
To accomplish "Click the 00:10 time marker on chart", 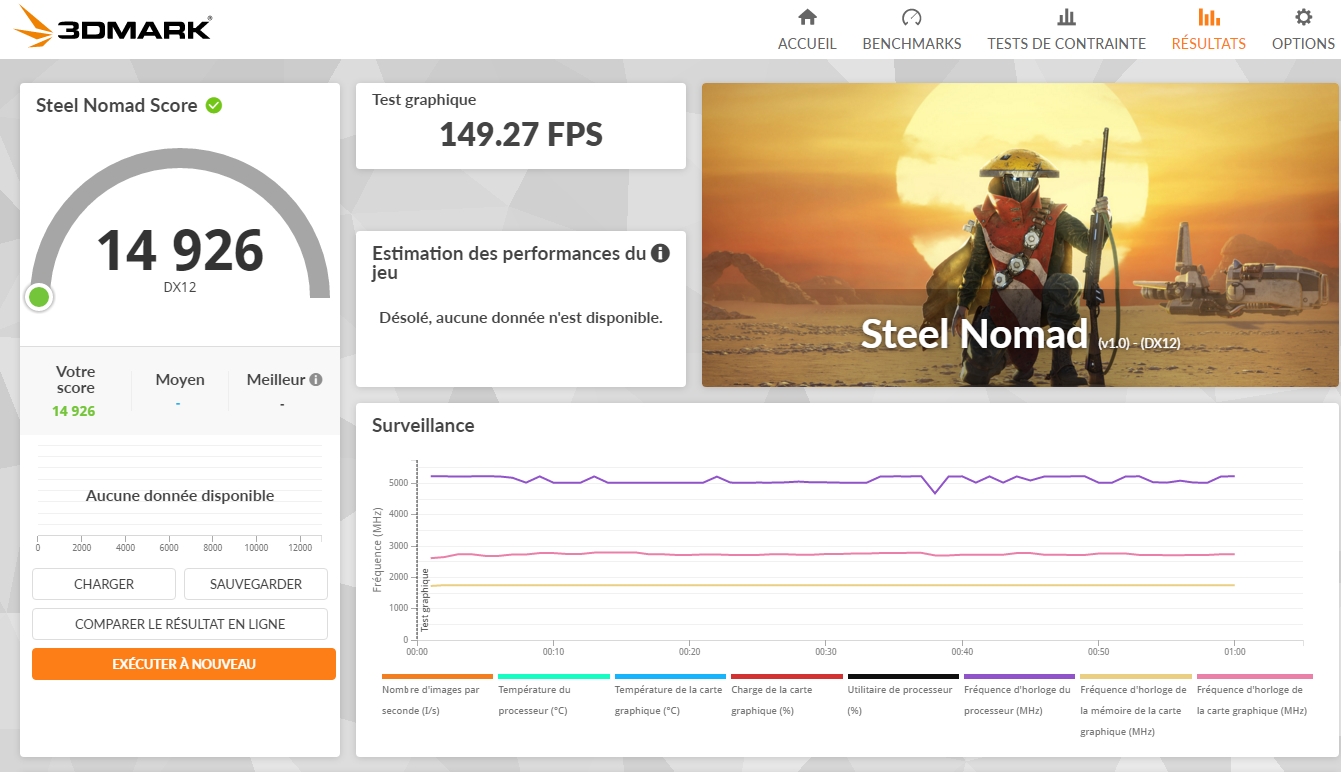I will point(553,651).
